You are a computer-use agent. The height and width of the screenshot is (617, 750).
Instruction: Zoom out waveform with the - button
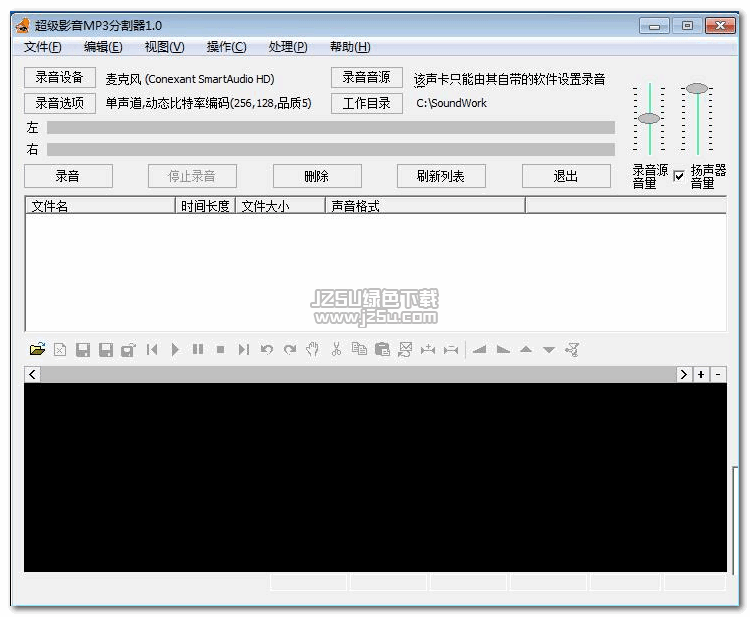(718, 374)
